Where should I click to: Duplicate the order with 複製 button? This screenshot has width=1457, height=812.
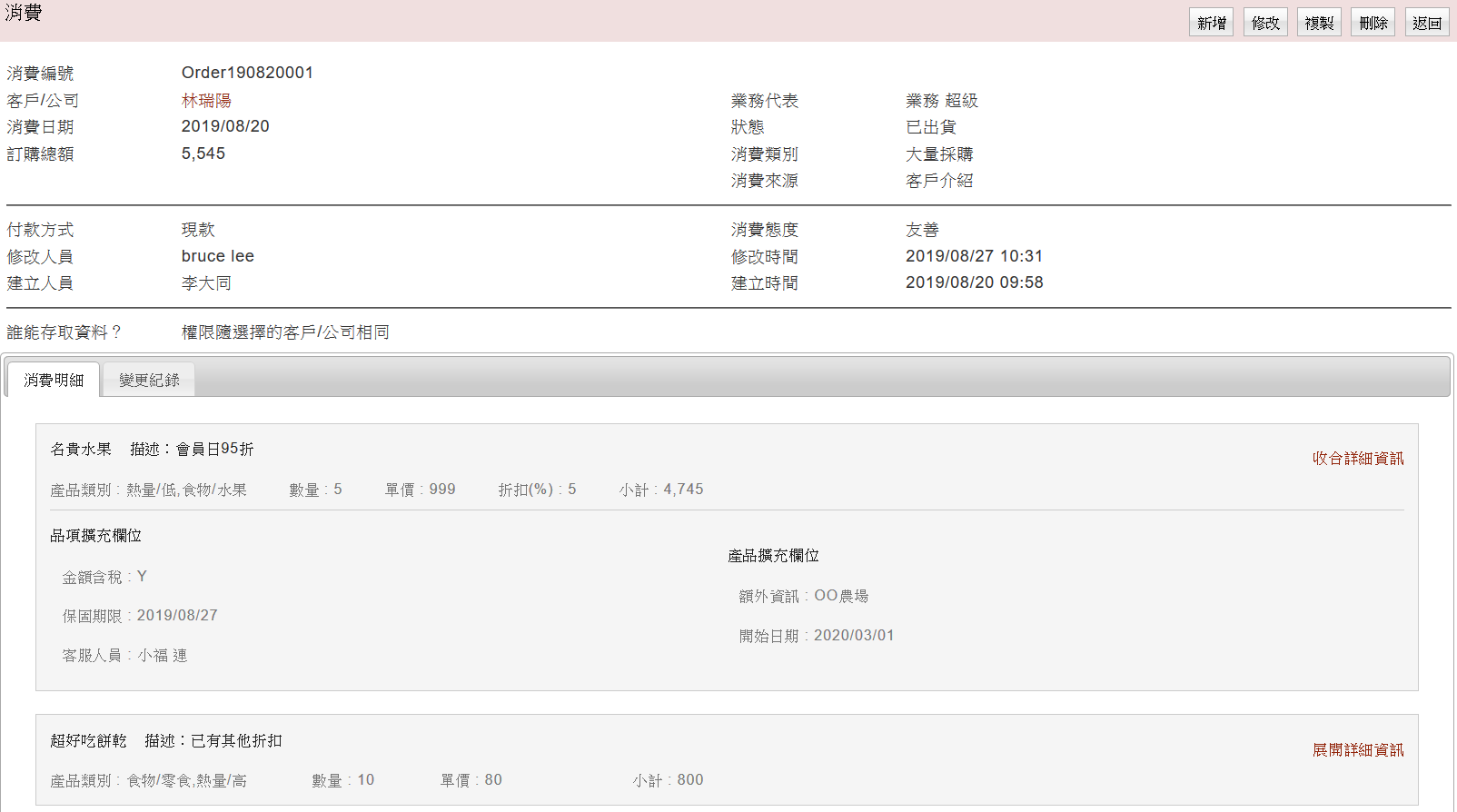[1319, 23]
